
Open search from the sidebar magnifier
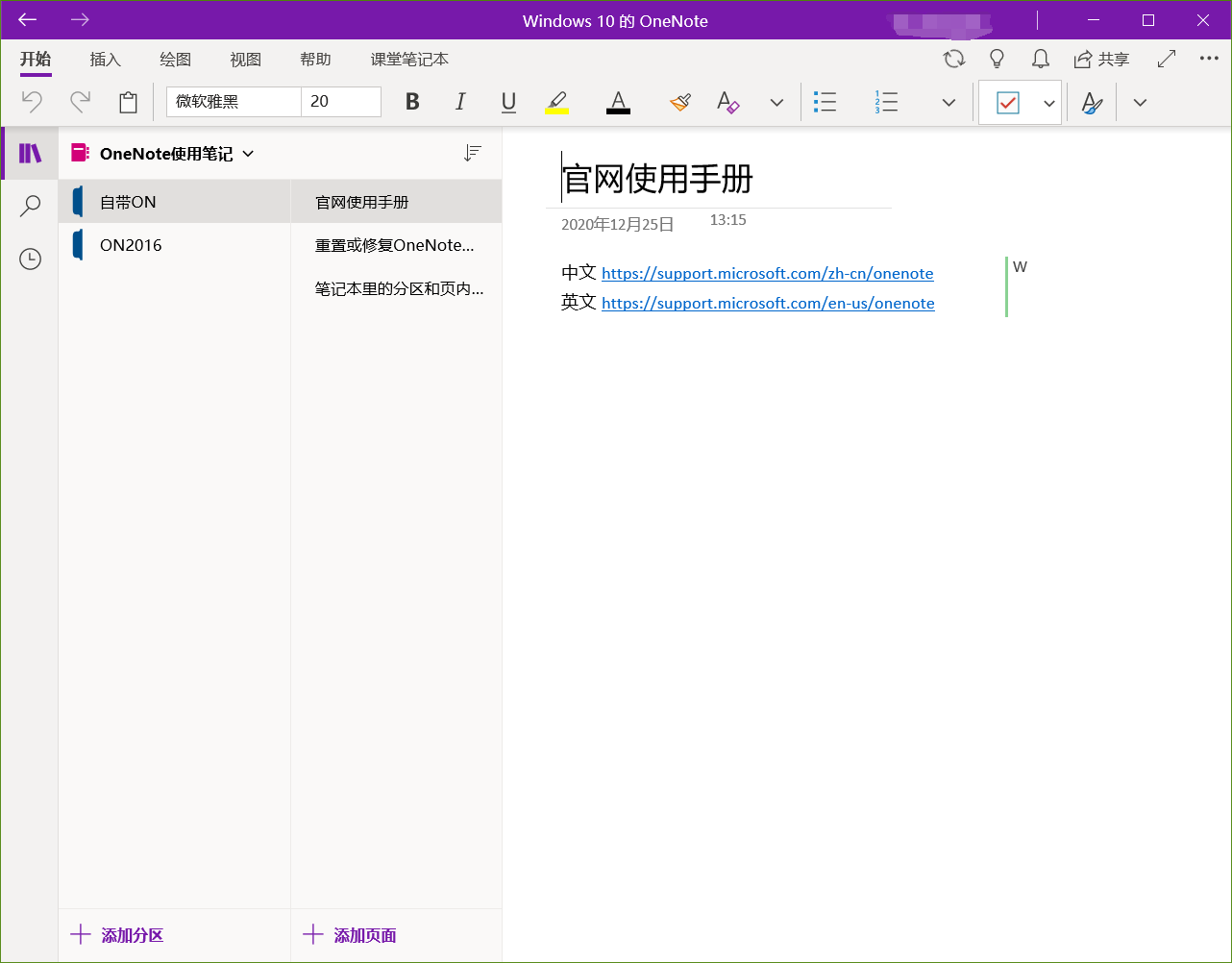[x=31, y=206]
